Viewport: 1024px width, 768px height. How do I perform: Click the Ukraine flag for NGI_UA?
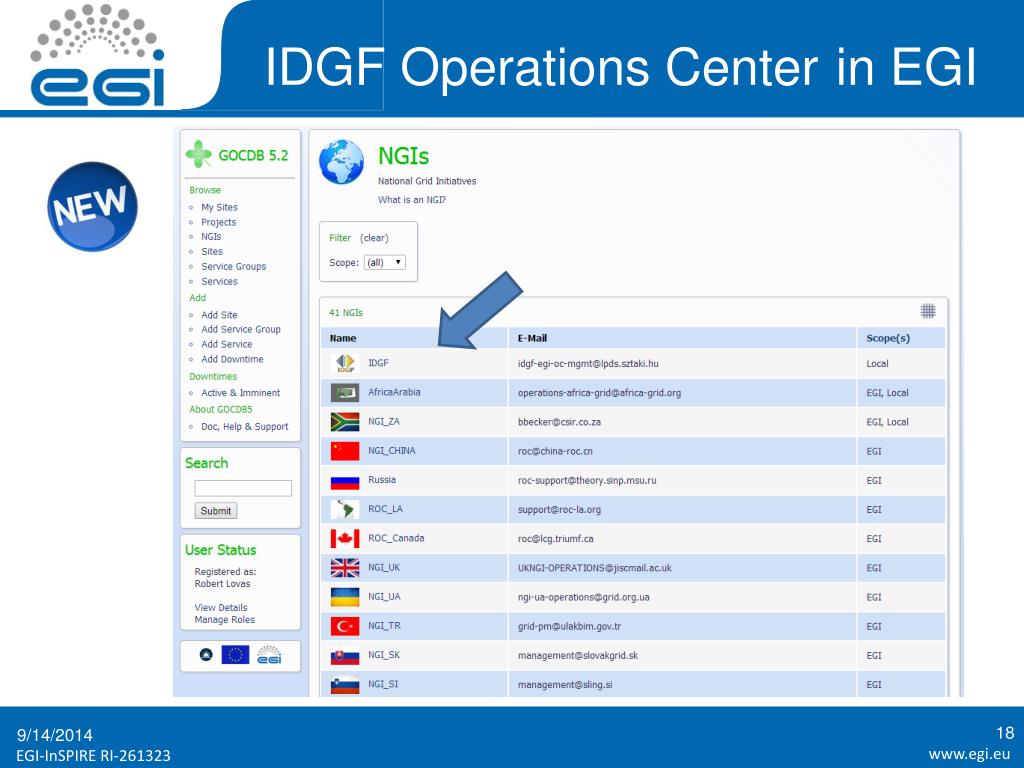tap(345, 597)
